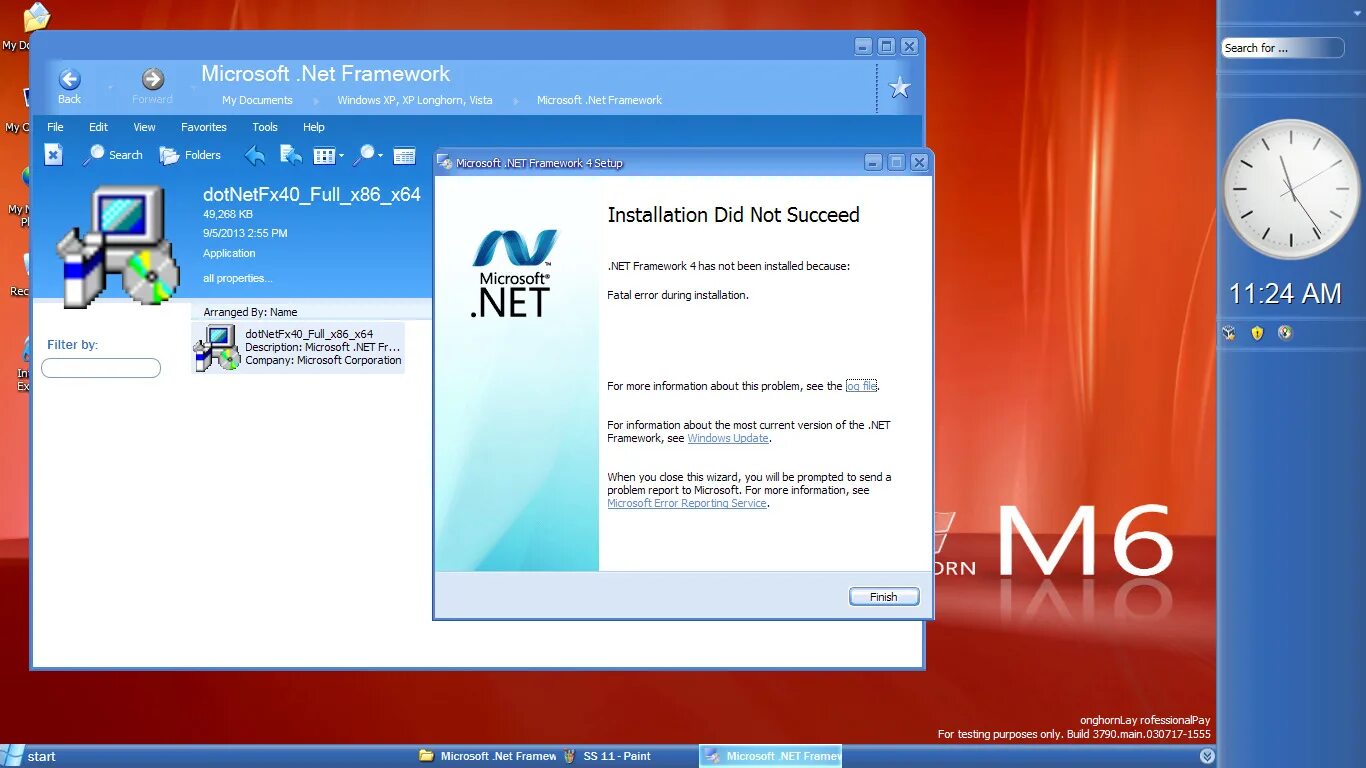Switch to SS 11 - Paint taskbar button
Viewport: 1366px width, 768px height.
[x=628, y=756]
